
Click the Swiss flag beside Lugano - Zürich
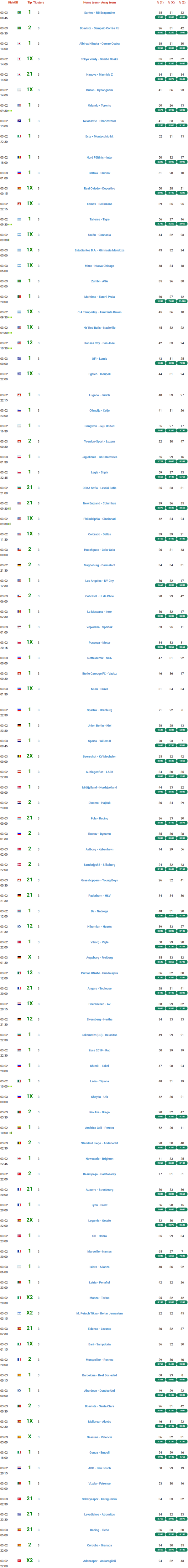(x=19, y=395)
